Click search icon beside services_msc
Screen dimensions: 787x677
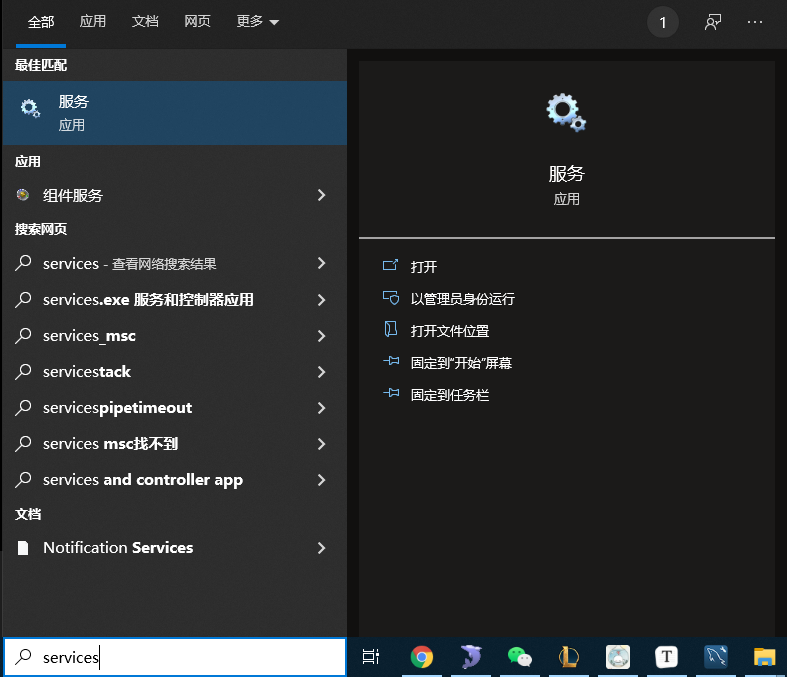[23, 335]
